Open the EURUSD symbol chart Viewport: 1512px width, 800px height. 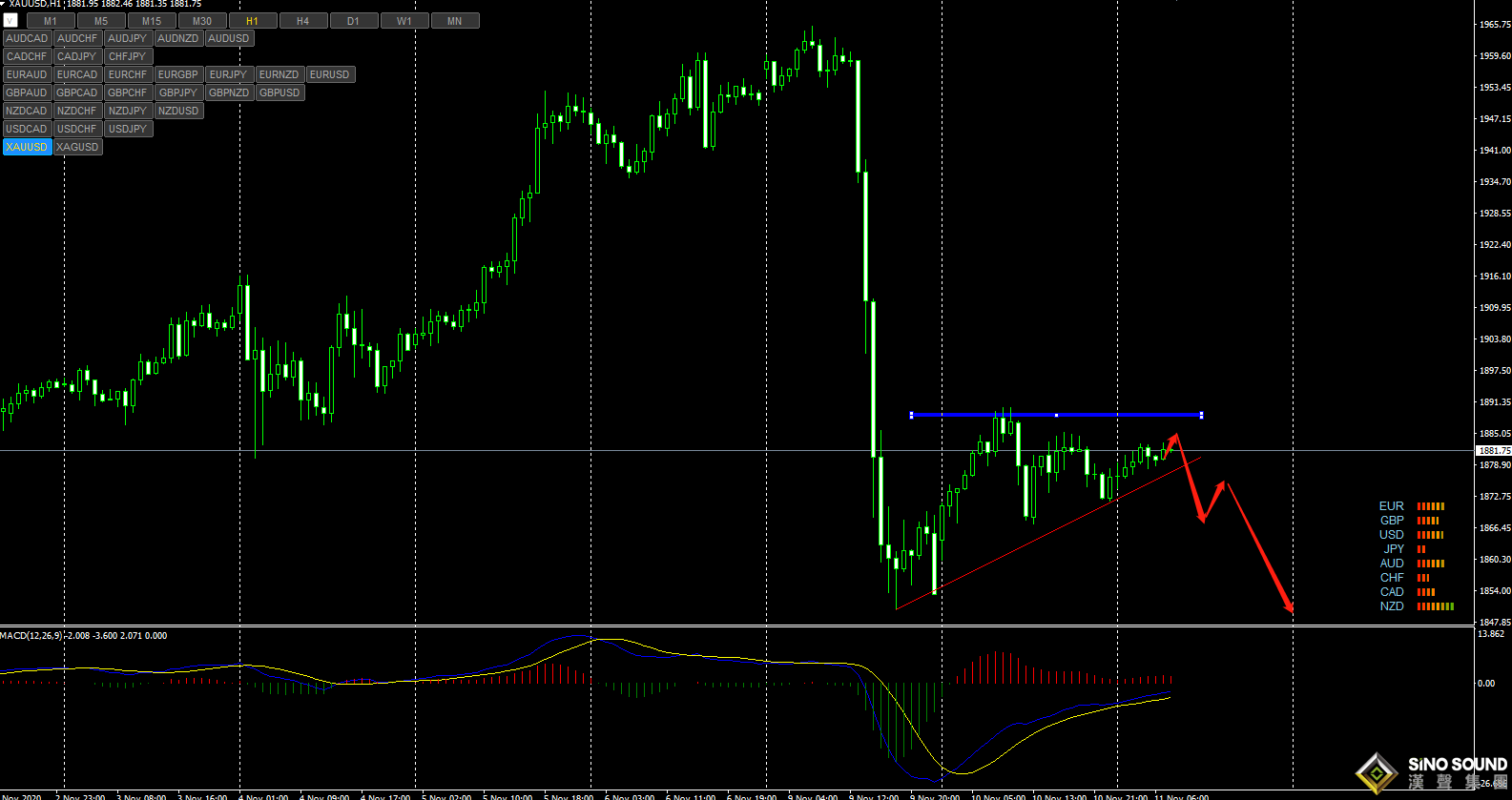pos(329,74)
